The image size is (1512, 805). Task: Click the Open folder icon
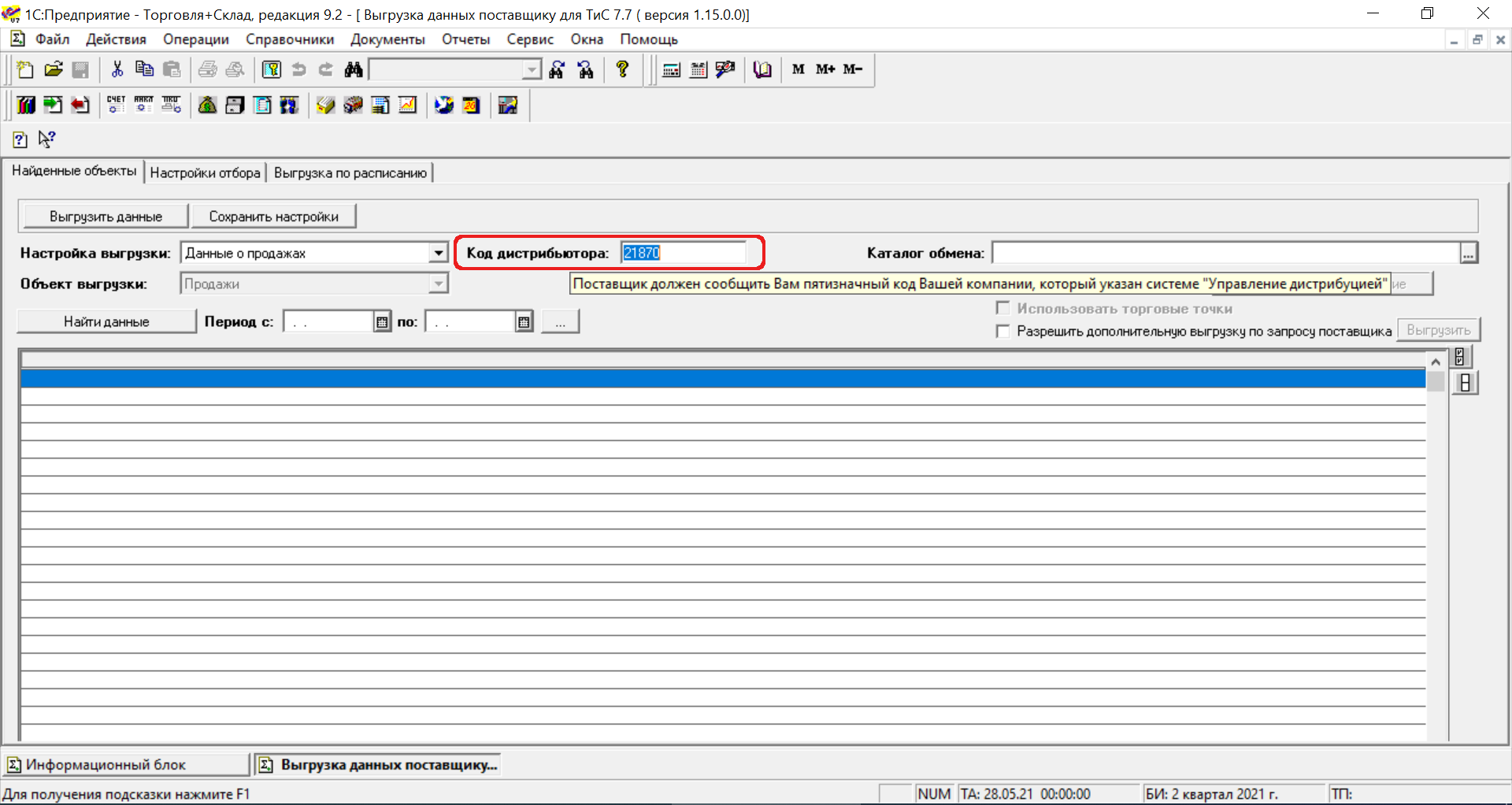point(53,69)
